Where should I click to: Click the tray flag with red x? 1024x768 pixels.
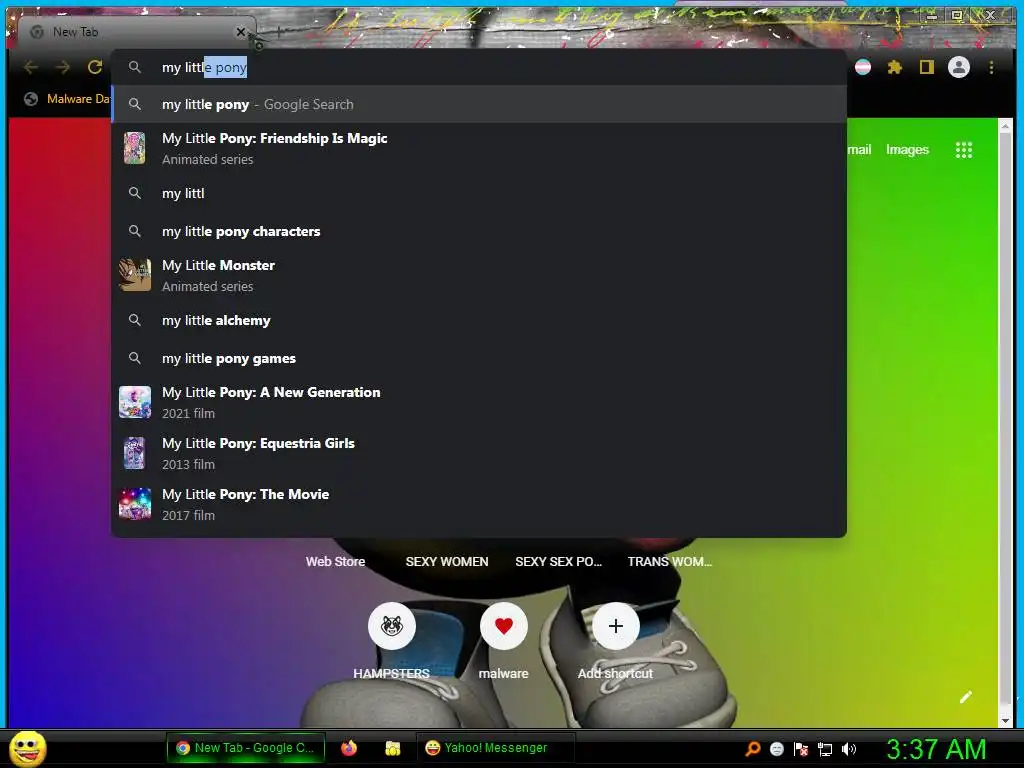coord(801,748)
